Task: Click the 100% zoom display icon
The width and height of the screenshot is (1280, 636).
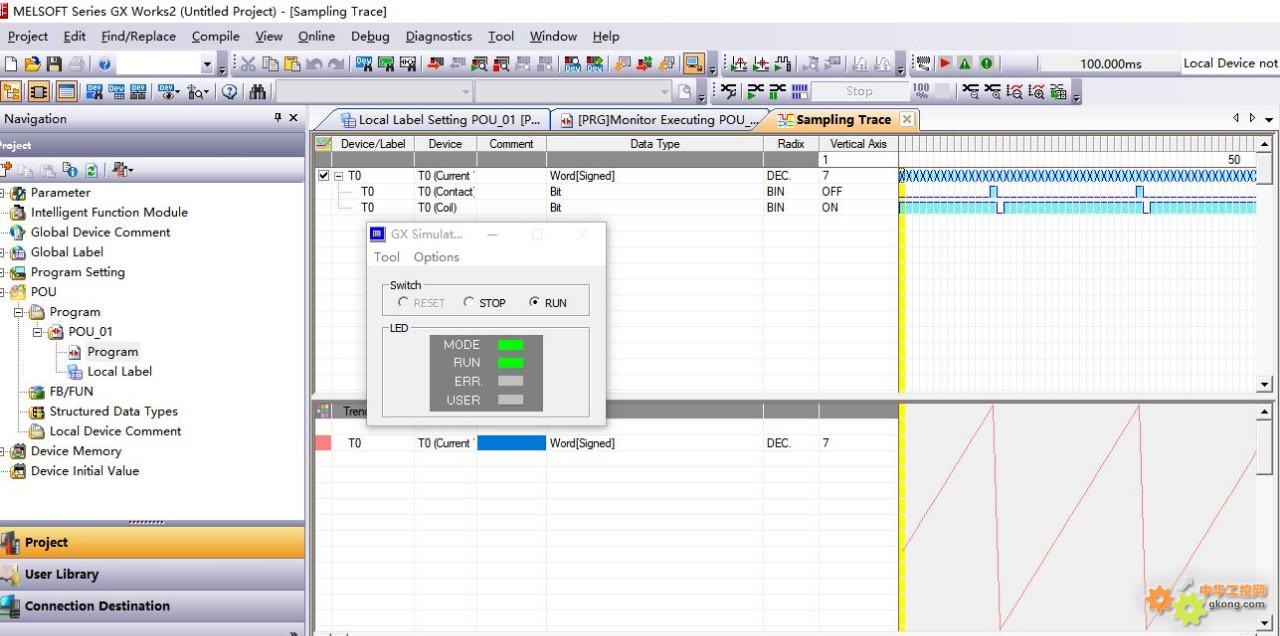Action: coord(921,91)
